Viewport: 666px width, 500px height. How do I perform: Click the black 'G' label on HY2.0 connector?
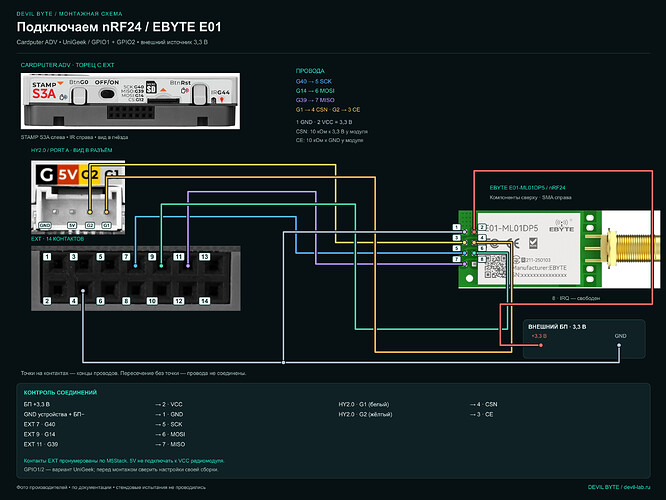[x=46, y=174]
